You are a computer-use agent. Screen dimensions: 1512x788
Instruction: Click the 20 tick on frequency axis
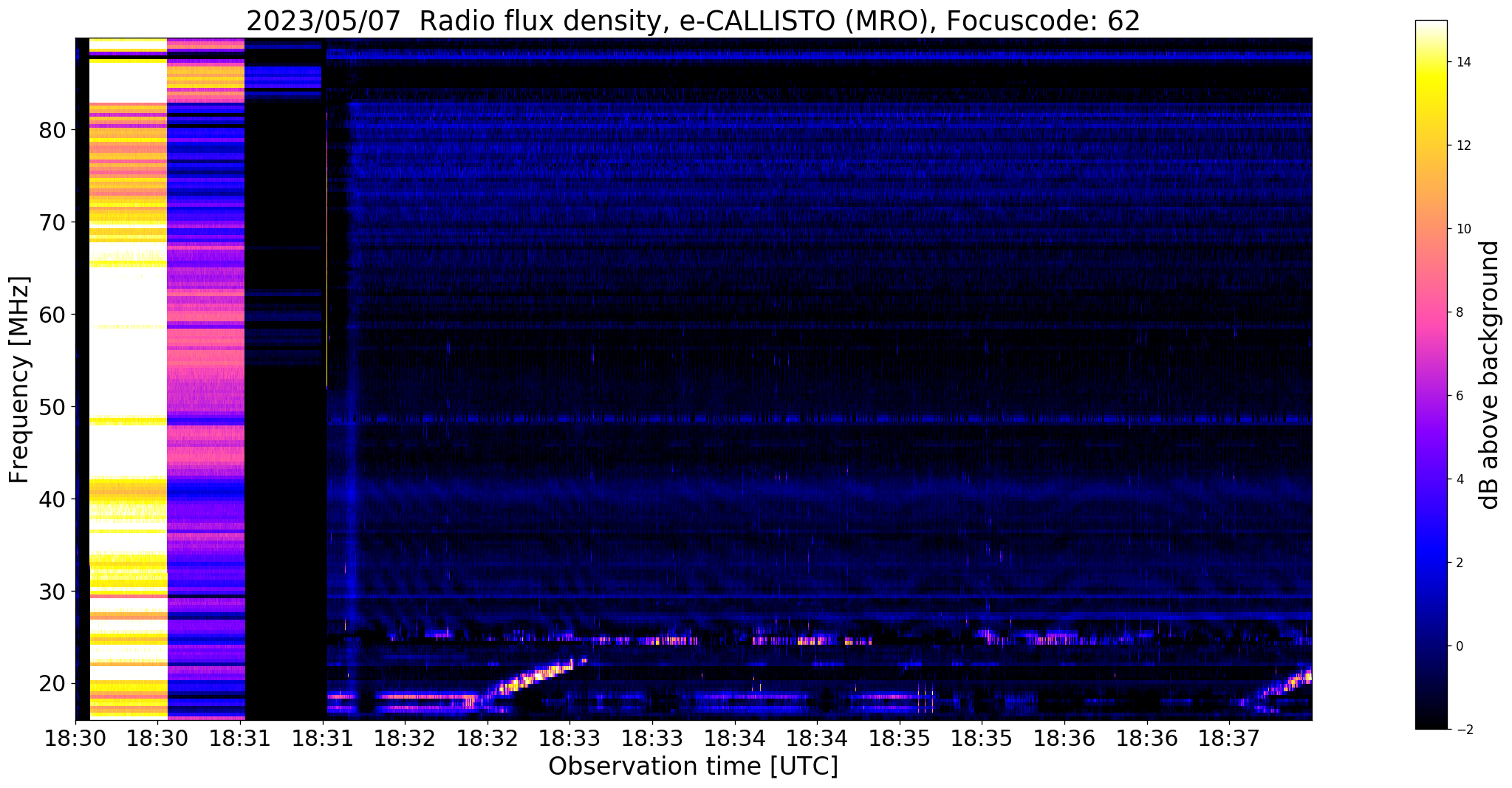(52, 684)
